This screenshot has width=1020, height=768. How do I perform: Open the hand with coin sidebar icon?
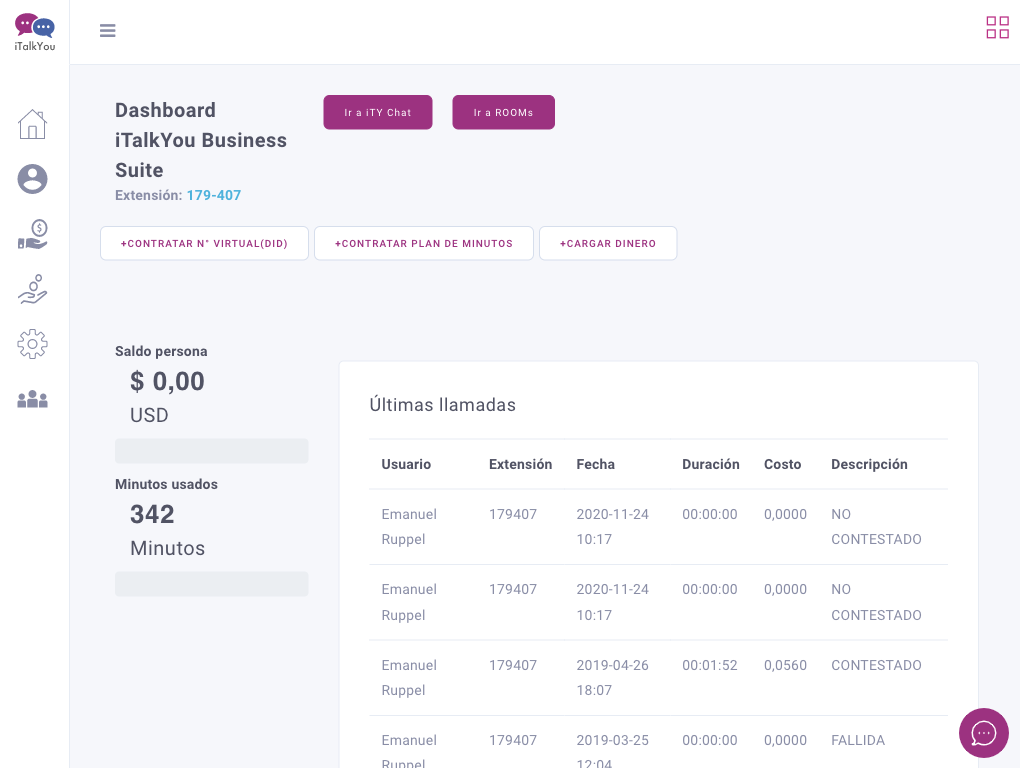tap(33, 289)
